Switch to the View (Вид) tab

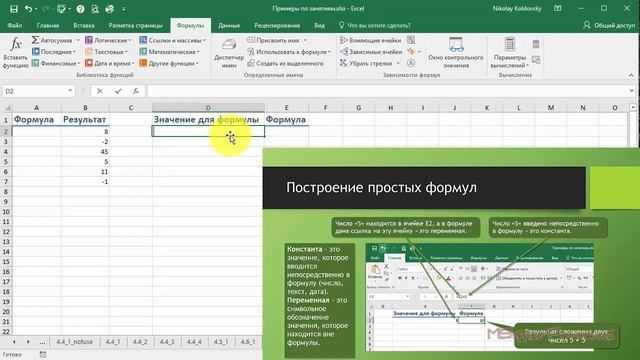coord(319,25)
